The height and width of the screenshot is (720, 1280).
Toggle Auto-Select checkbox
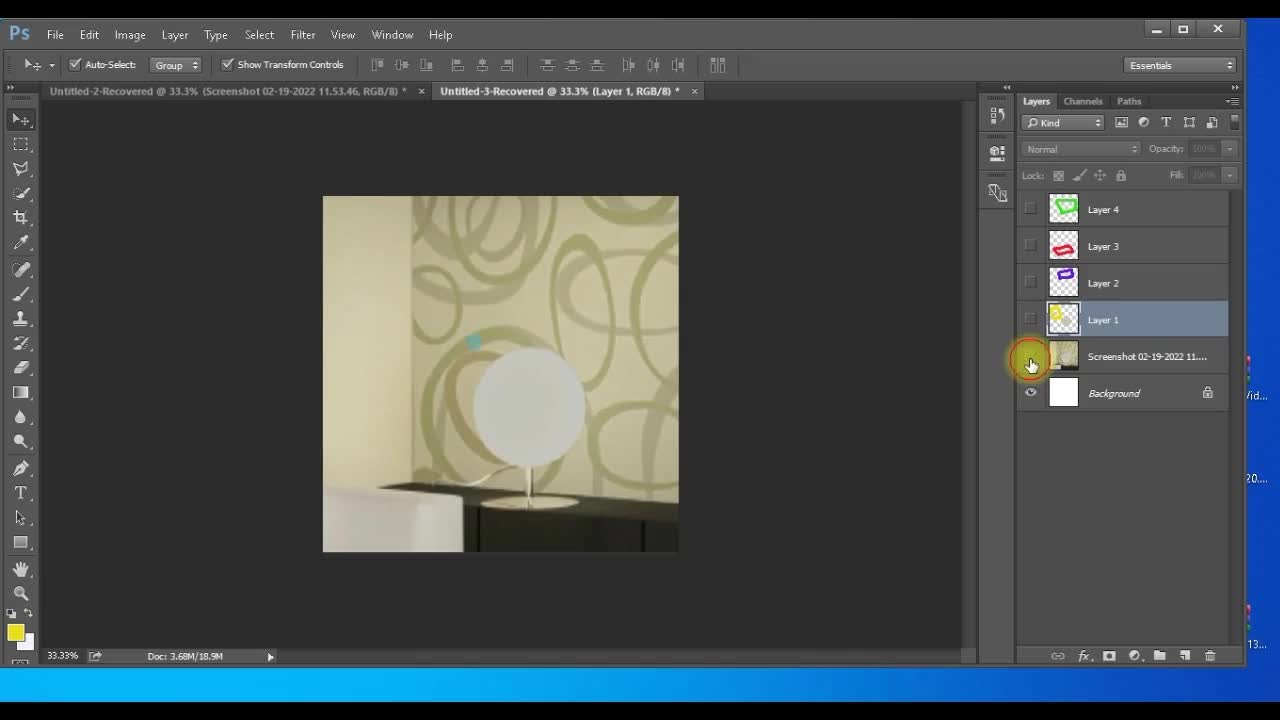[75, 65]
